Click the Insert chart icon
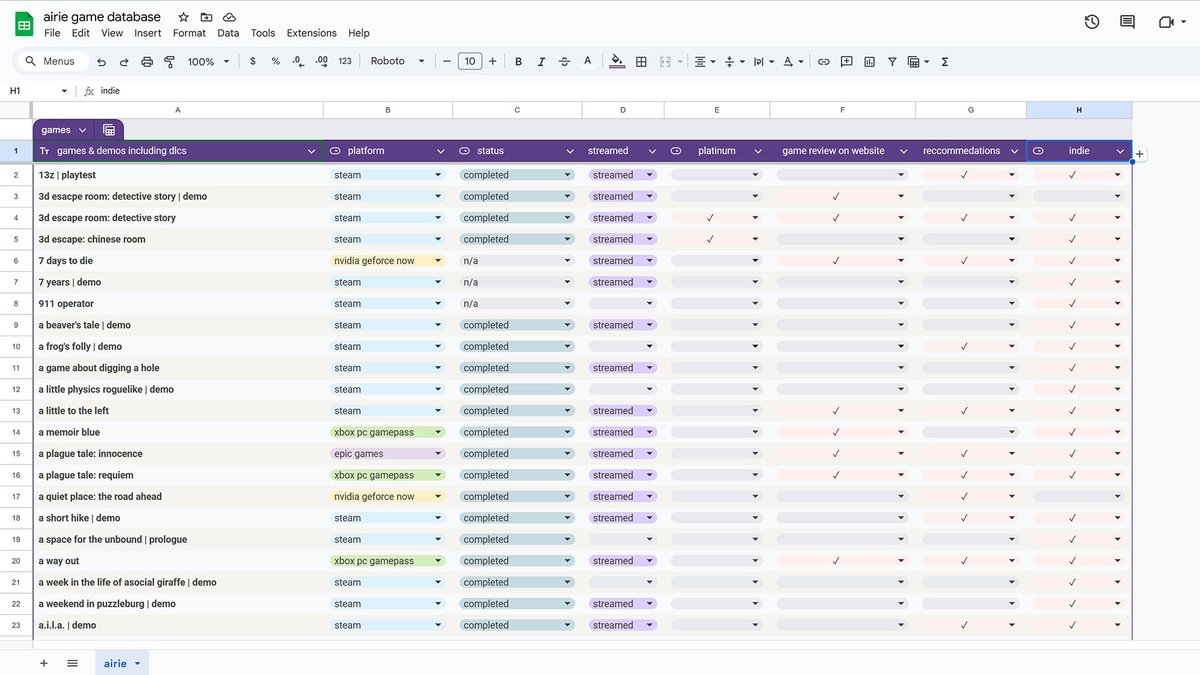1200x675 pixels. click(x=869, y=62)
